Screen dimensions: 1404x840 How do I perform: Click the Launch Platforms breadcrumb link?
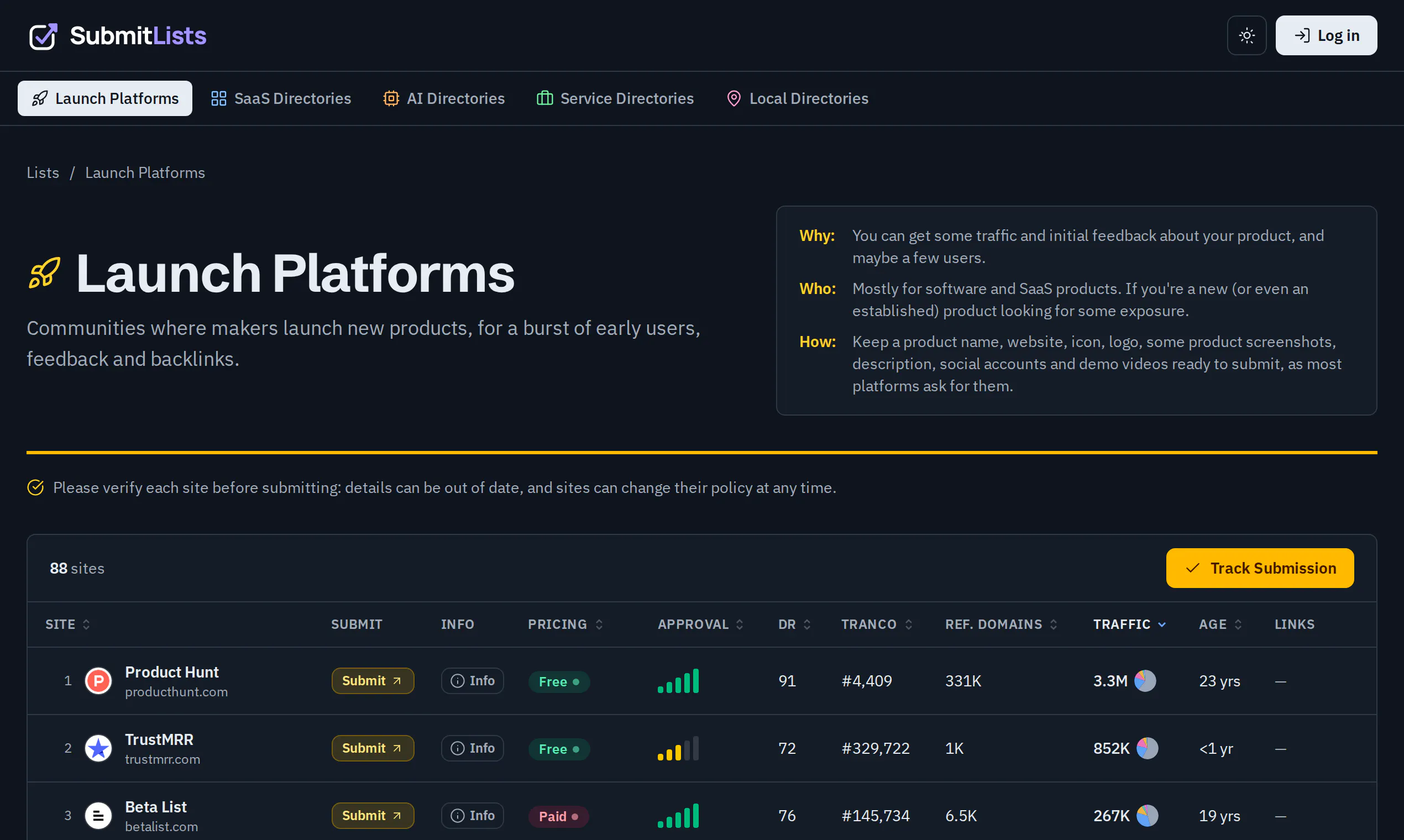point(145,172)
